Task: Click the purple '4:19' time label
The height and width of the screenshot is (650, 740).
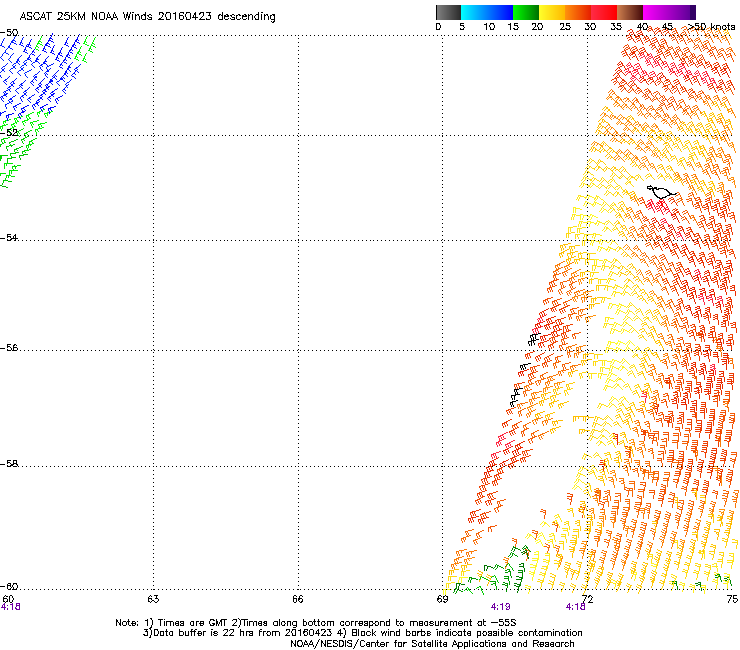Action: pyautogui.click(x=500, y=607)
